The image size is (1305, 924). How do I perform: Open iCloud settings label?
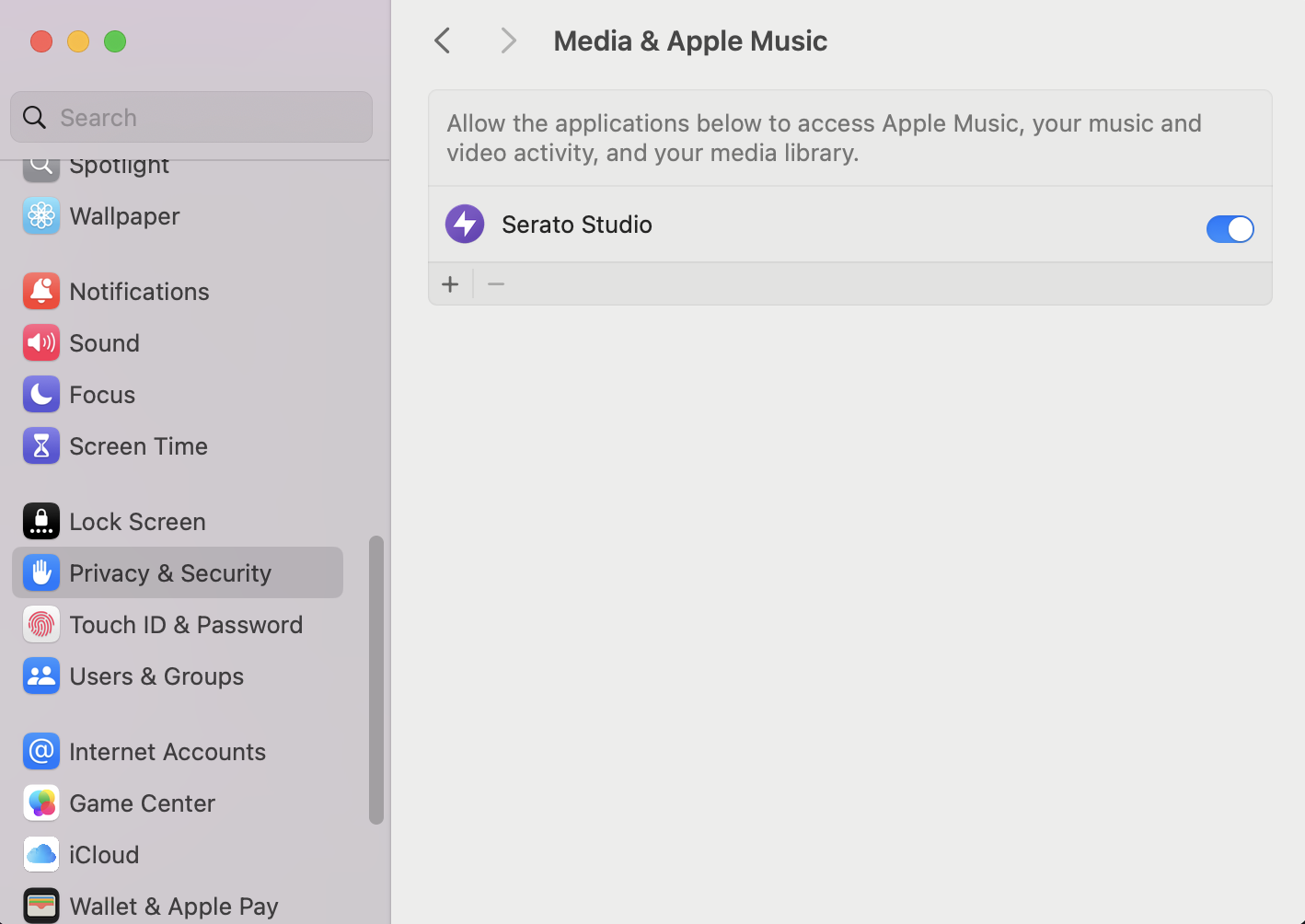(x=104, y=855)
